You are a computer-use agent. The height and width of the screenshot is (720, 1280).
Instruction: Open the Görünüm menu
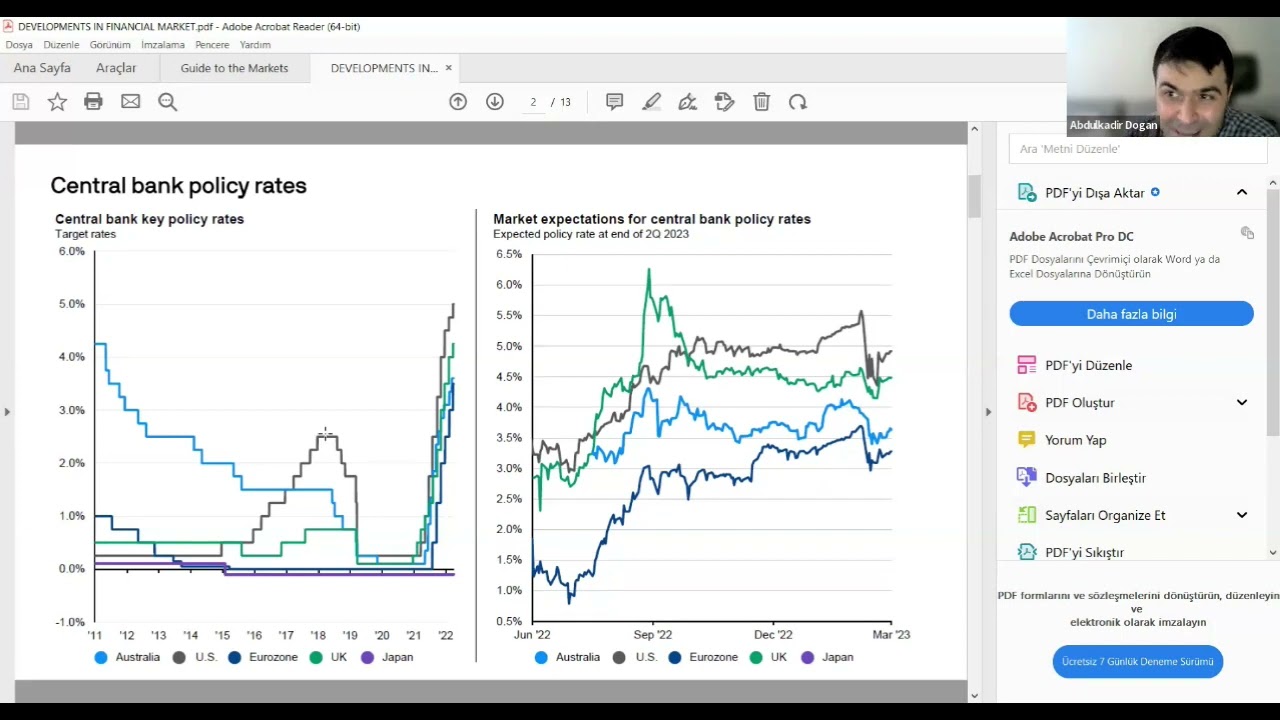tap(110, 45)
